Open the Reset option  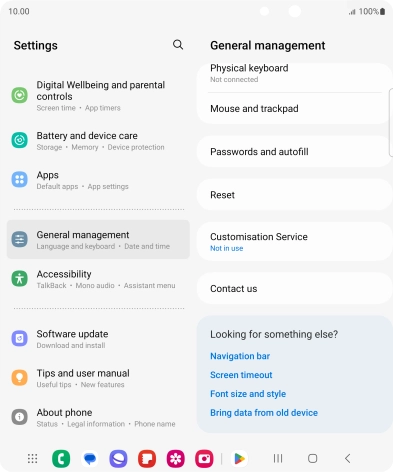click(x=295, y=195)
